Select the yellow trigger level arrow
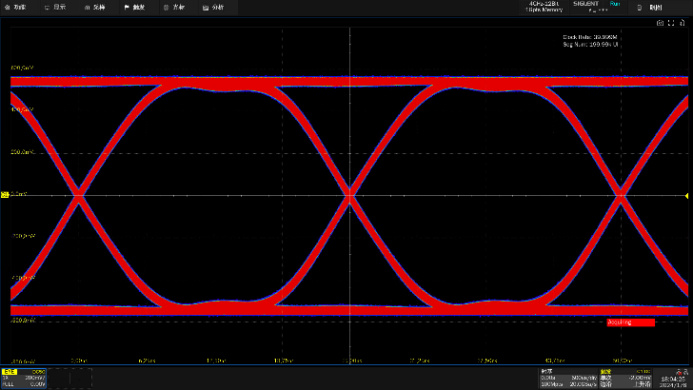The image size is (693, 390). coord(687,195)
